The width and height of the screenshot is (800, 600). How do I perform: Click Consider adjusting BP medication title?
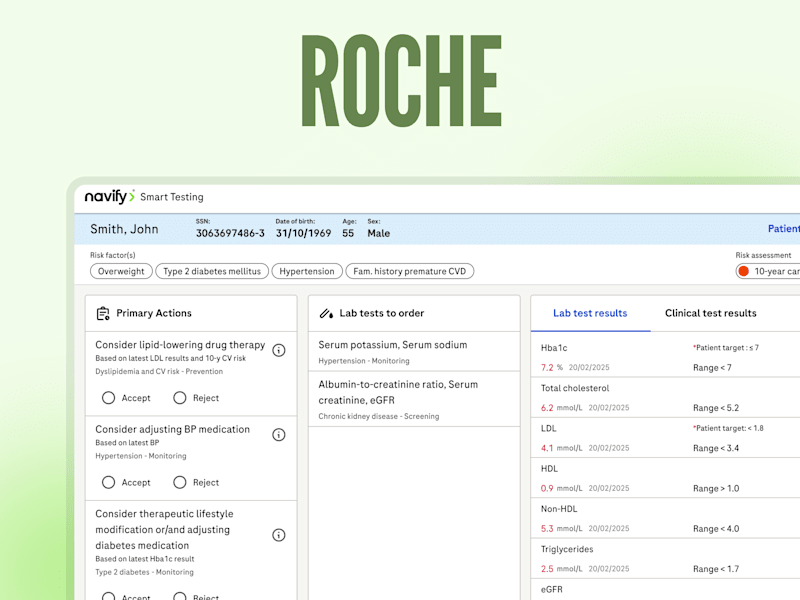(172, 430)
